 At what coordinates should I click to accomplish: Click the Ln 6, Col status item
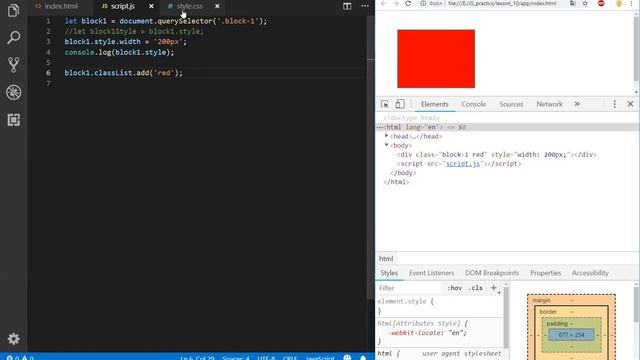pyautogui.click(x=197, y=357)
